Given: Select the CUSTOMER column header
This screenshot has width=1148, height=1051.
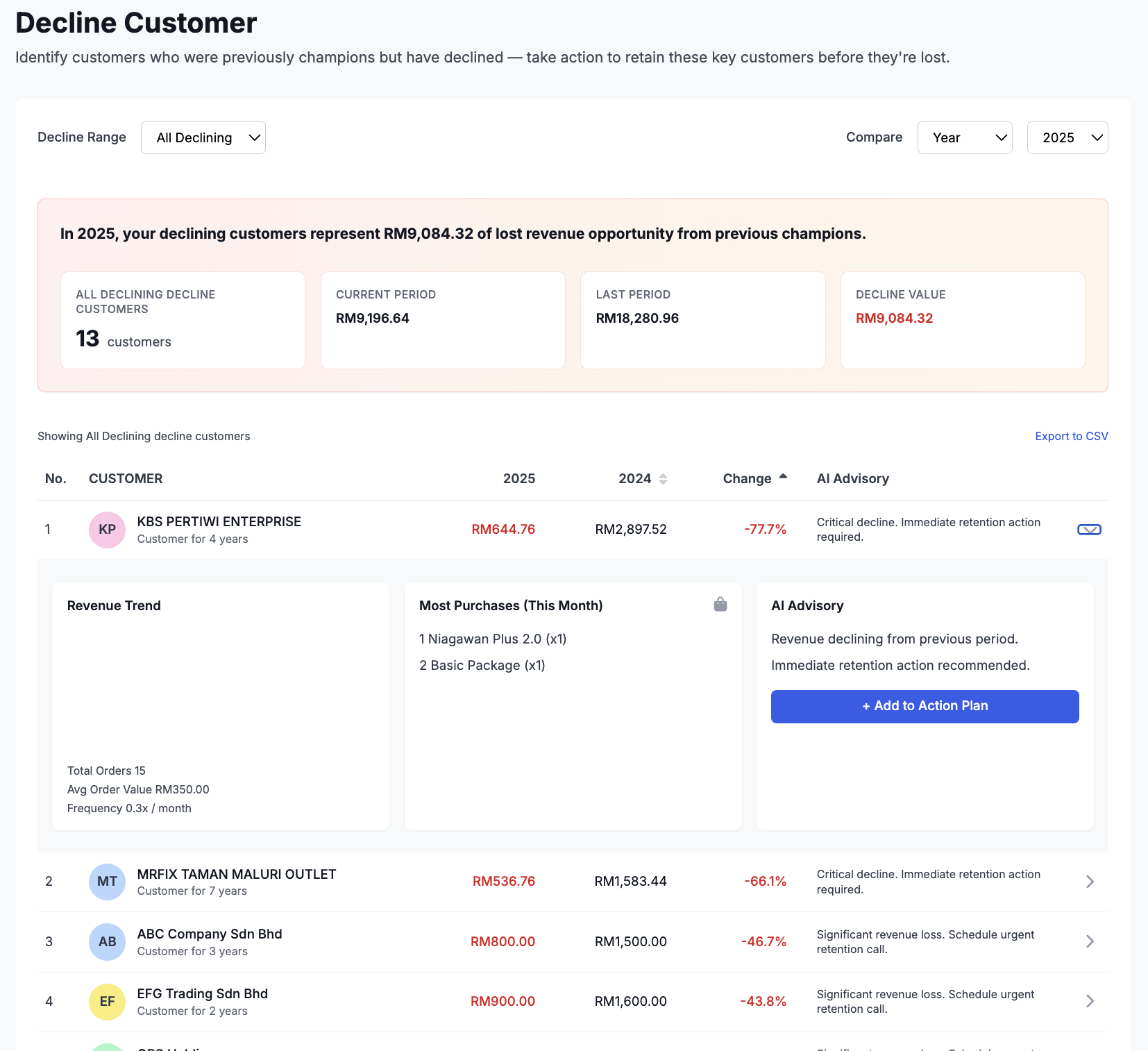Looking at the screenshot, I should [x=126, y=478].
